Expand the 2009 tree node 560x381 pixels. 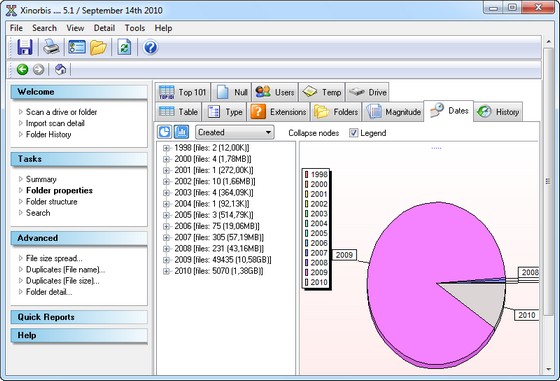[166, 260]
